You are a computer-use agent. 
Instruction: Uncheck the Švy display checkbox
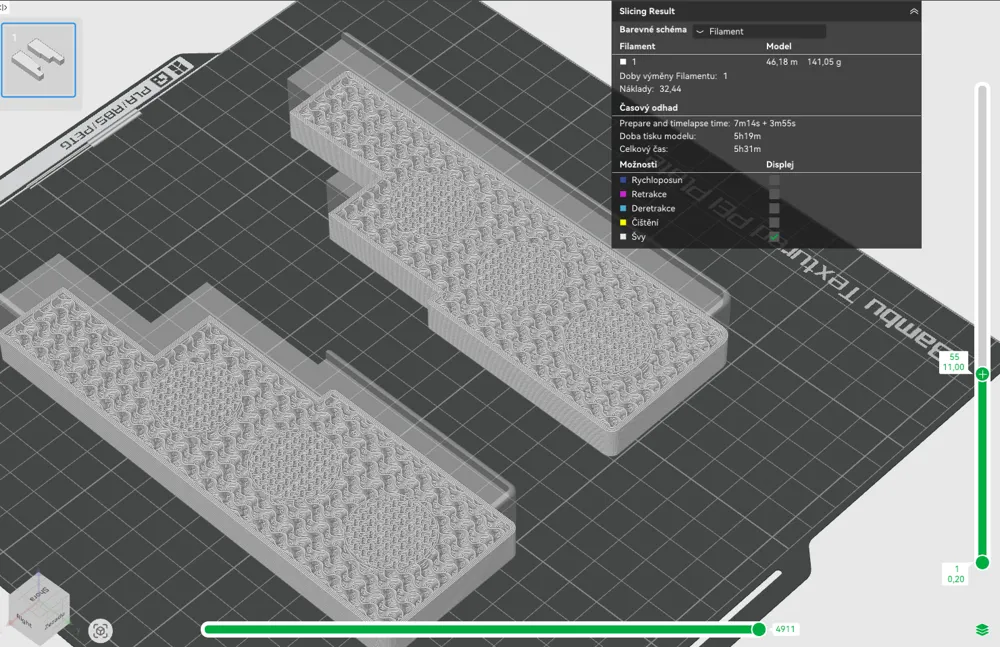click(774, 237)
